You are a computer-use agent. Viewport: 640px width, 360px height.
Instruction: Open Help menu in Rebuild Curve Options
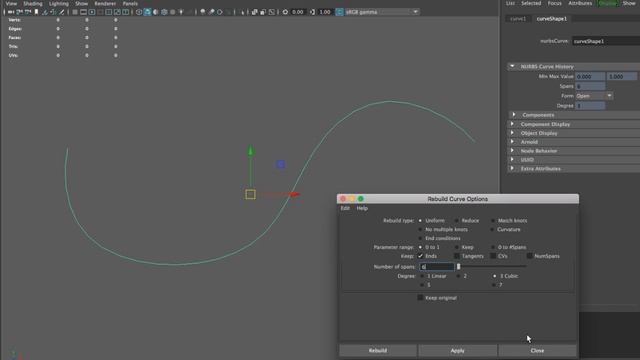(362, 208)
